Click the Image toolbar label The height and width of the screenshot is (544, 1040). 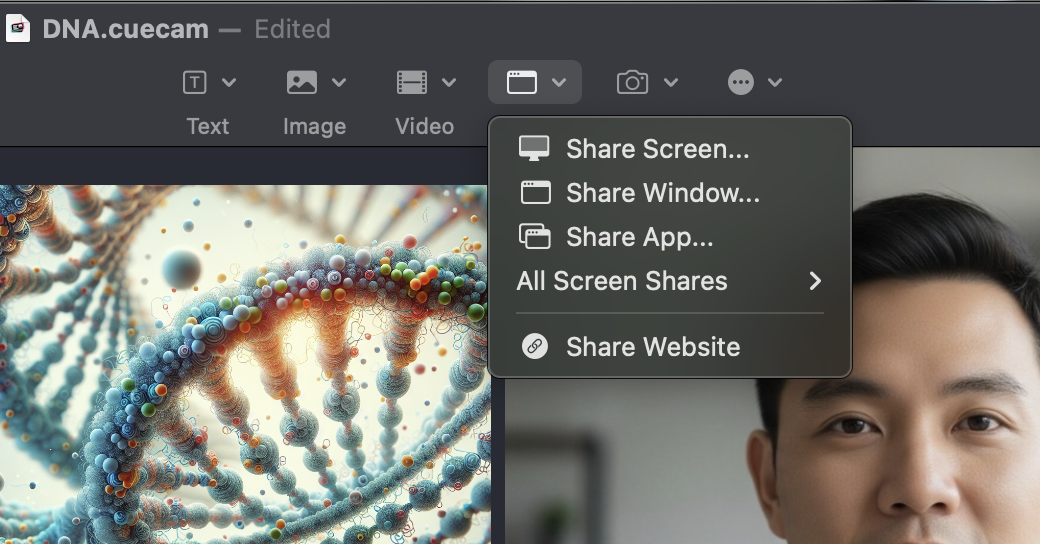(x=314, y=126)
